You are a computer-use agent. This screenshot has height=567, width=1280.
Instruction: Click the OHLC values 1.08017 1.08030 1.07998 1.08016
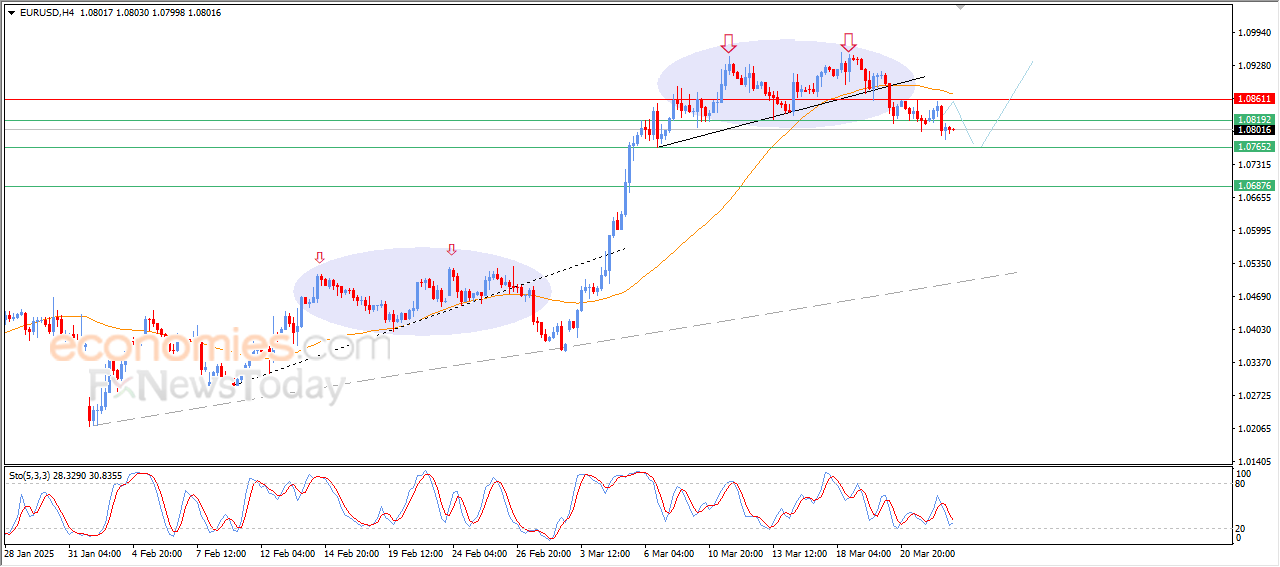(149, 12)
